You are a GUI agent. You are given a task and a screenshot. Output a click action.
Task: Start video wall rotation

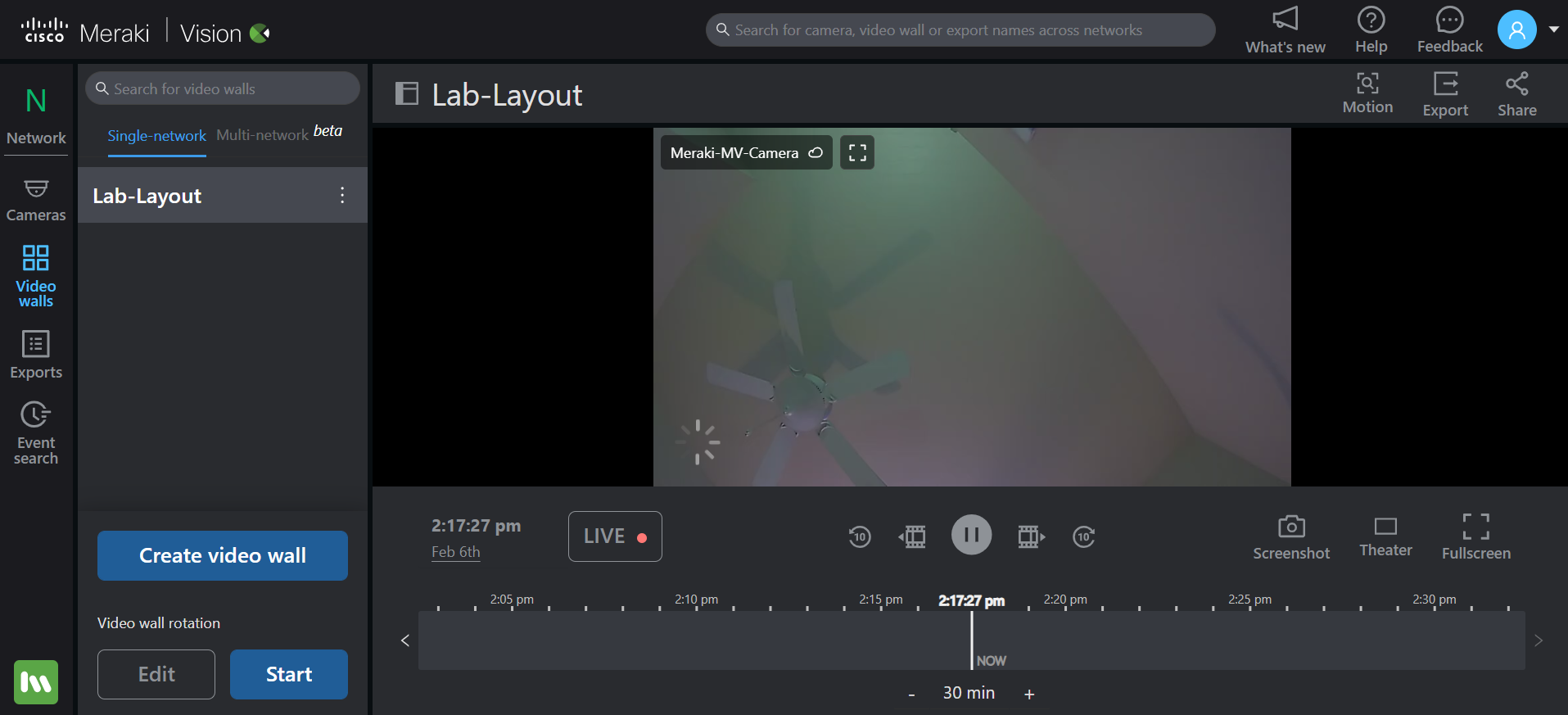click(x=289, y=674)
